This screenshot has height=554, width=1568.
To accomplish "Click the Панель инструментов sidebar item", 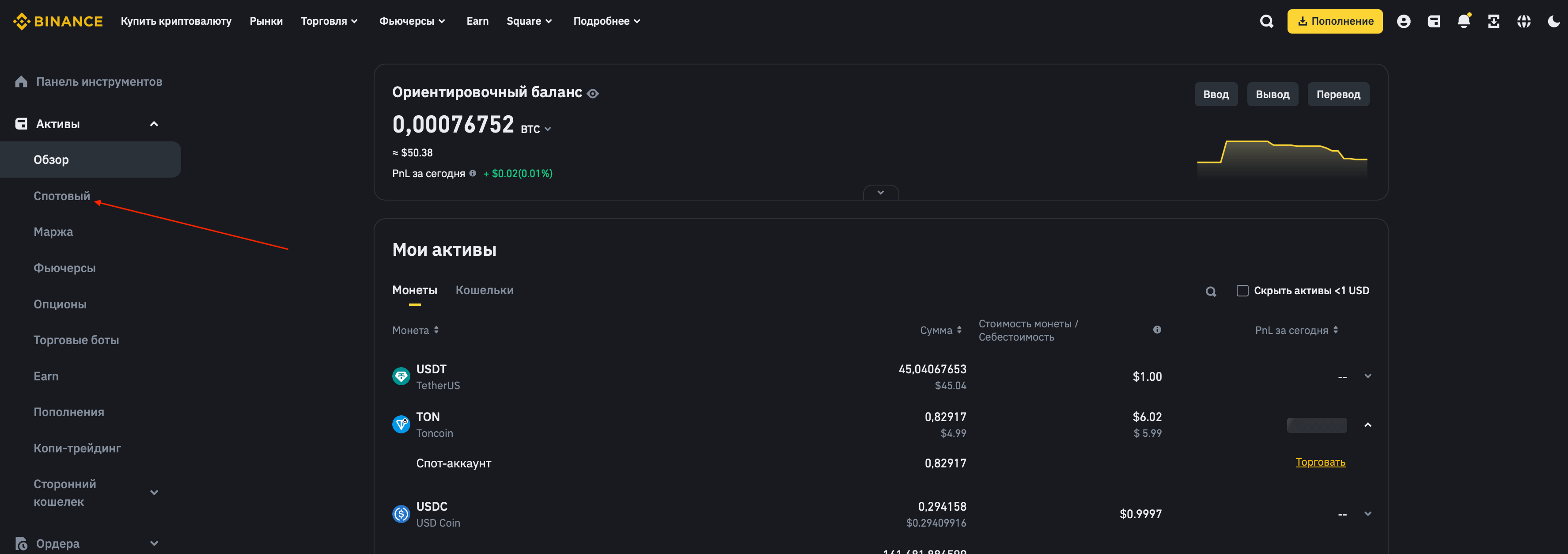I will pyautogui.click(x=89, y=82).
